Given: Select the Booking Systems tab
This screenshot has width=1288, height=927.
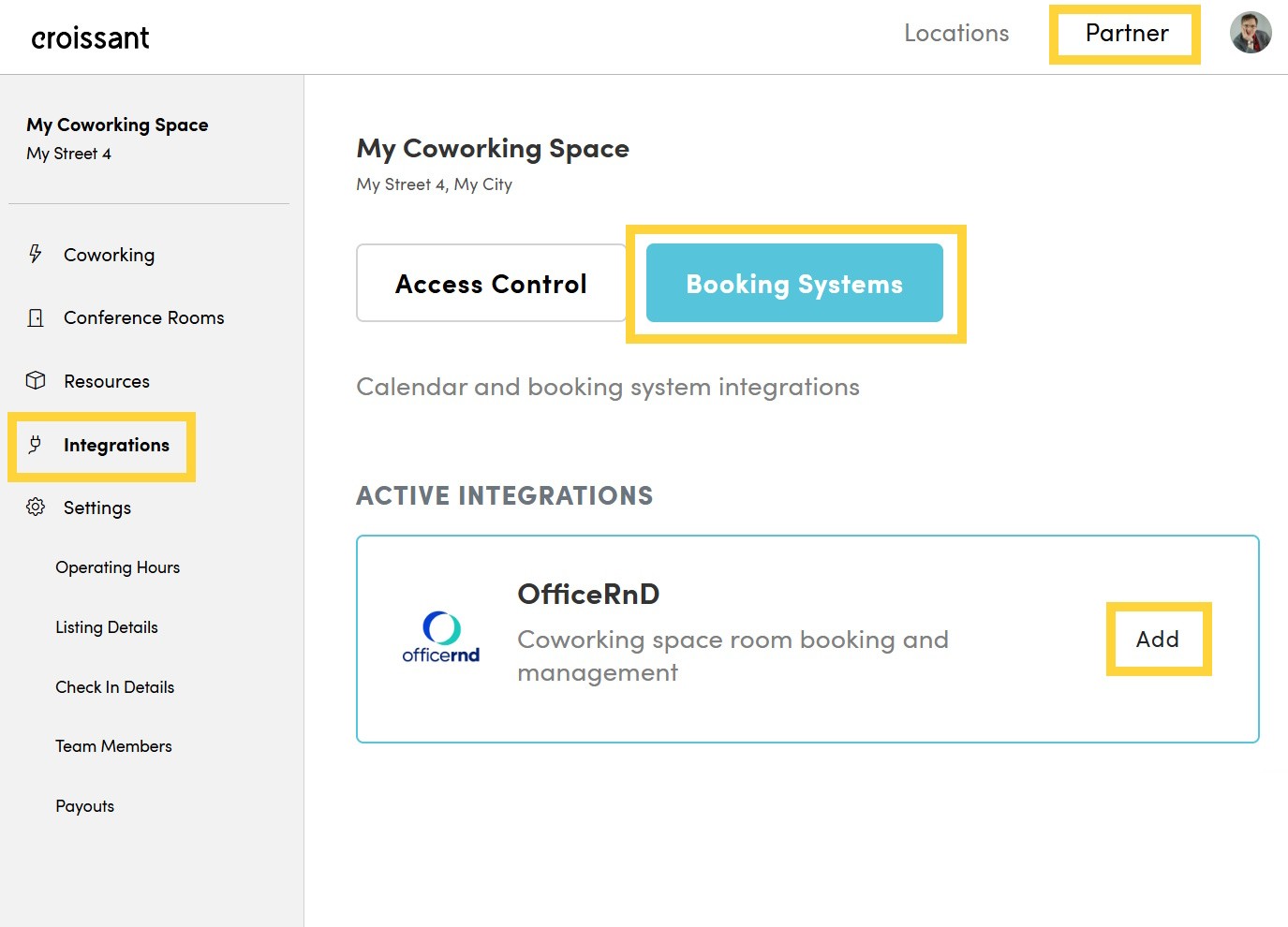Looking at the screenshot, I should (x=793, y=283).
